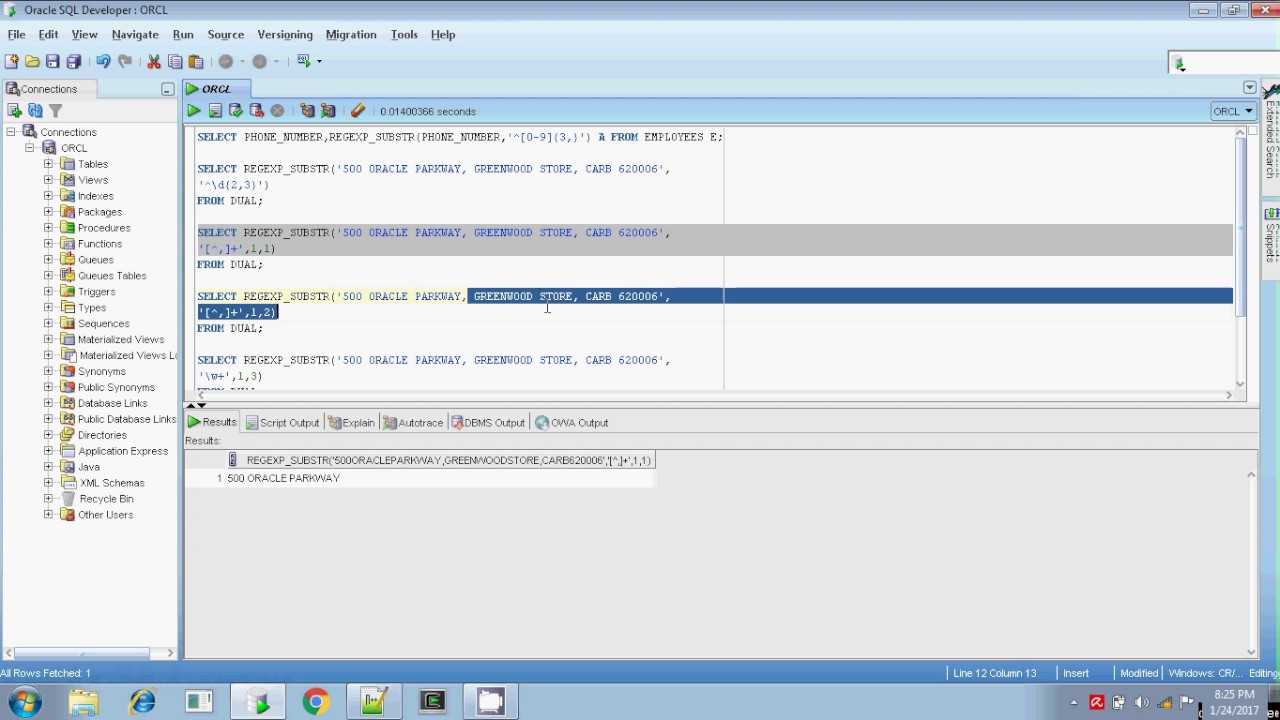Viewport: 1280px width, 720px height.
Task: Open Windows Explorer folder from taskbar
Action: coord(84,702)
